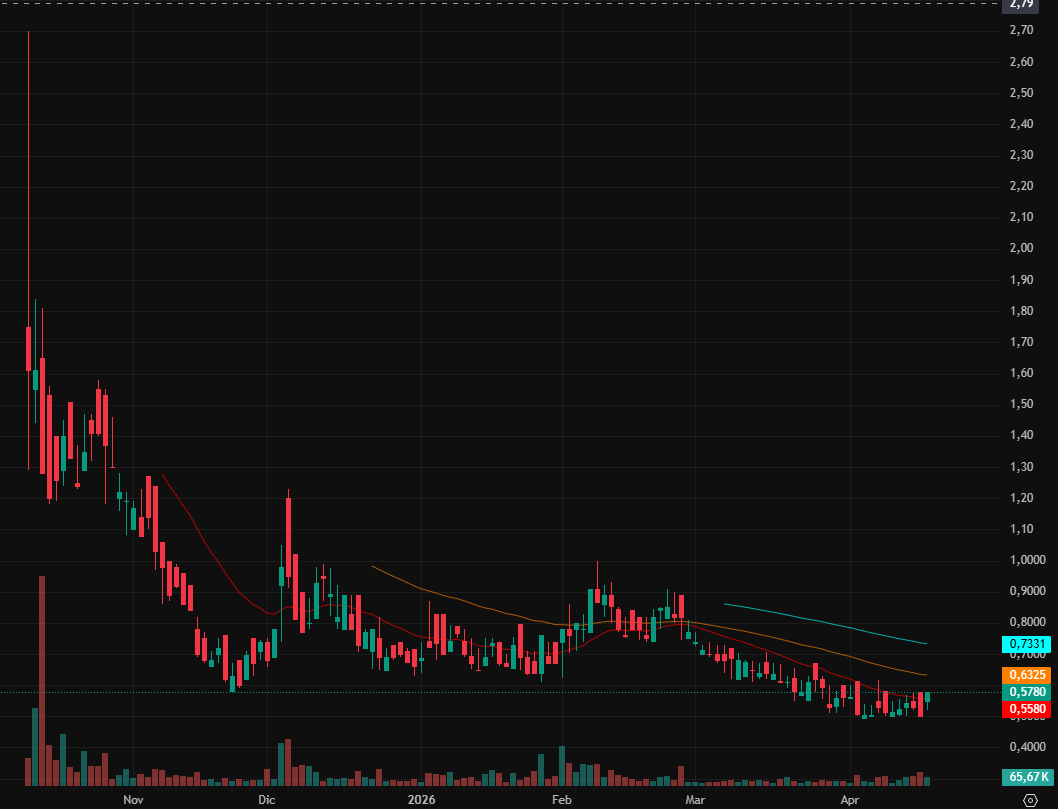
Task: Open chart settings hexagon gear icon
Action: tap(1030, 800)
